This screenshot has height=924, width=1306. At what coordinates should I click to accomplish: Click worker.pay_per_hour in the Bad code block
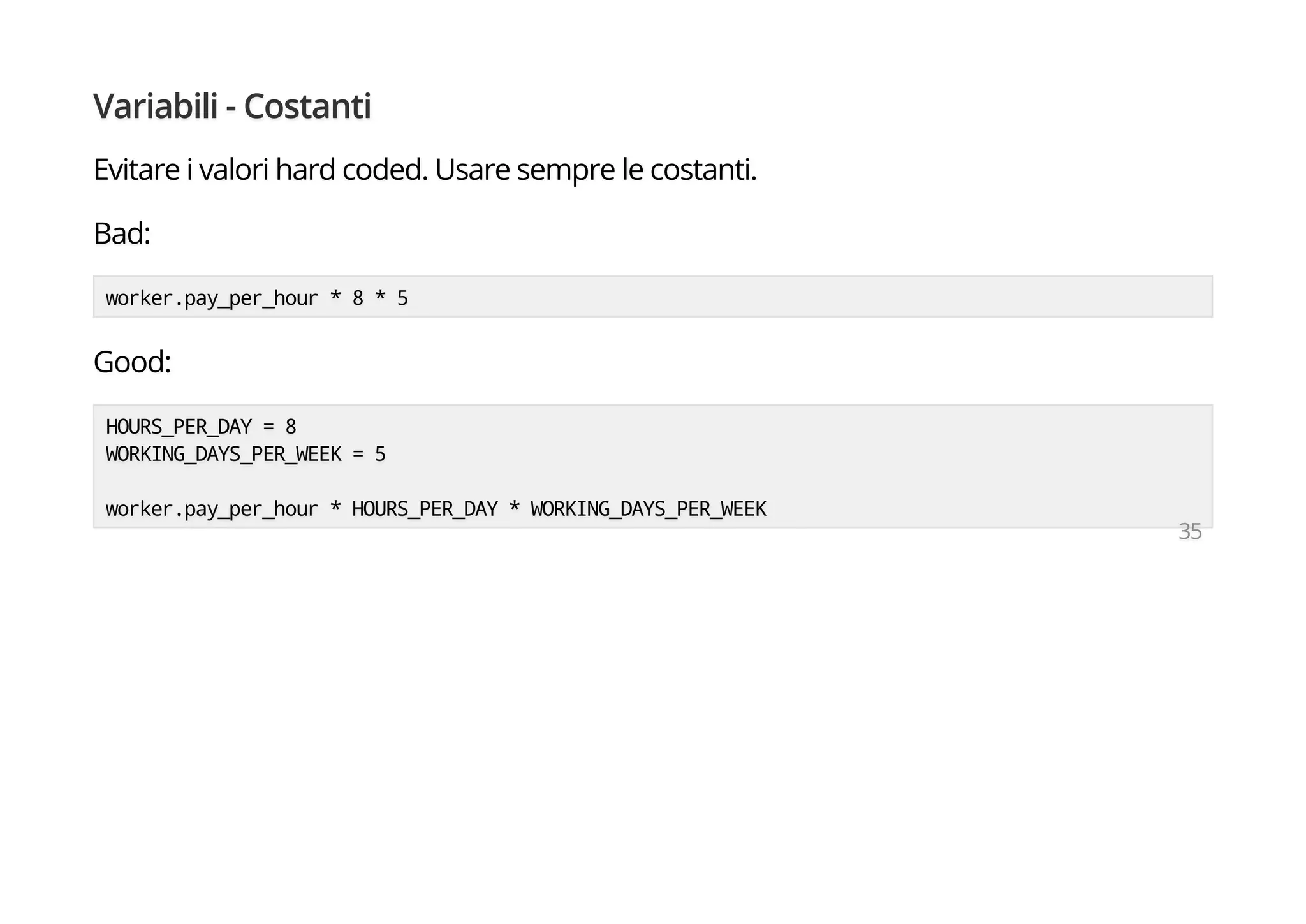tap(211, 298)
